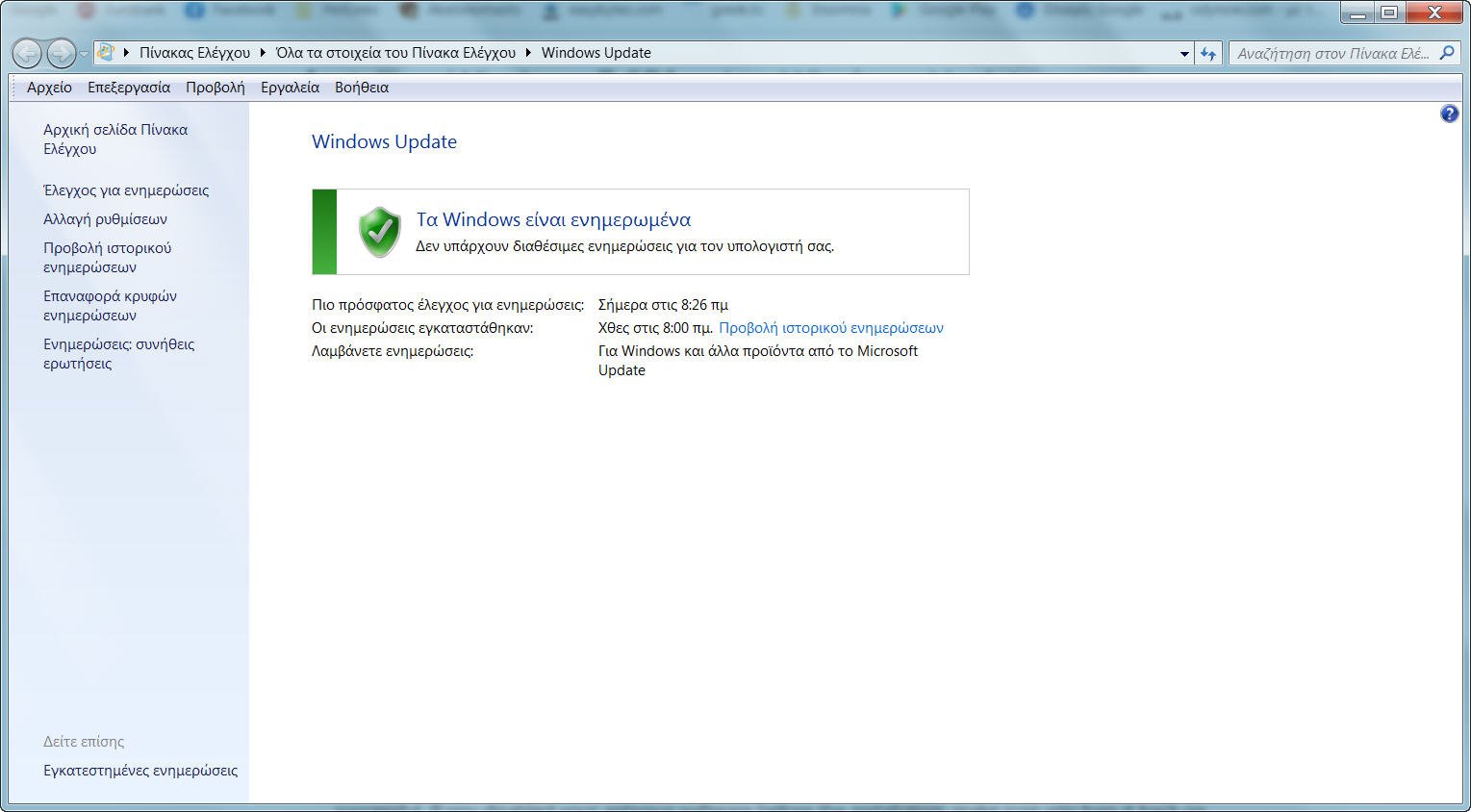Expand breadcrumb arrow after Πίνακας Ελέγχου
This screenshot has width=1471, height=812.
pyautogui.click(x=263, y=53)
